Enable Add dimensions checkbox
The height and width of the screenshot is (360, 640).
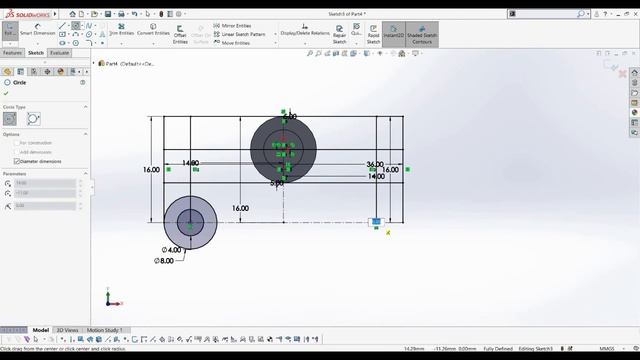click(17, 152)
